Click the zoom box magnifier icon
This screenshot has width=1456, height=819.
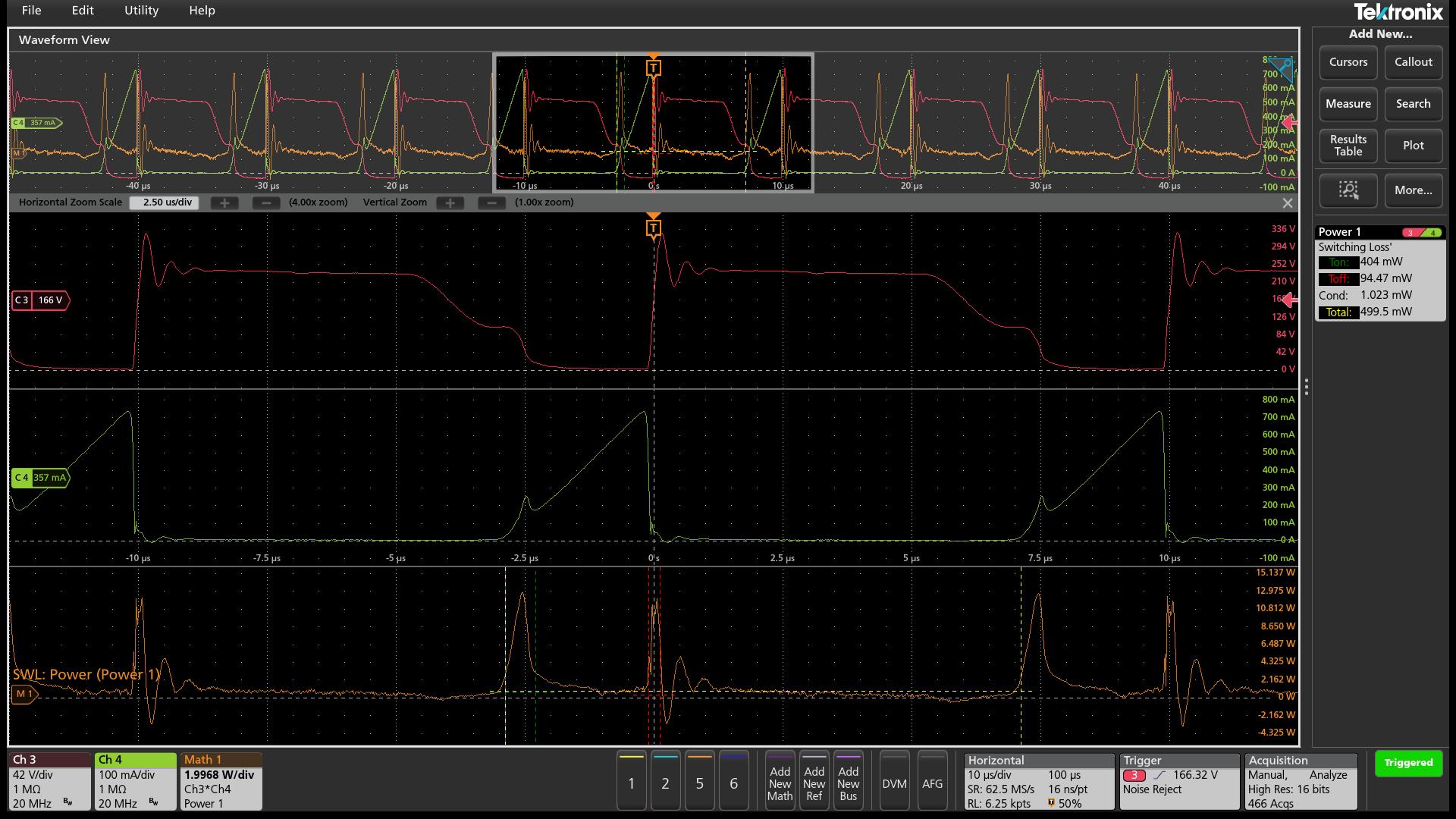point(1348,190)
